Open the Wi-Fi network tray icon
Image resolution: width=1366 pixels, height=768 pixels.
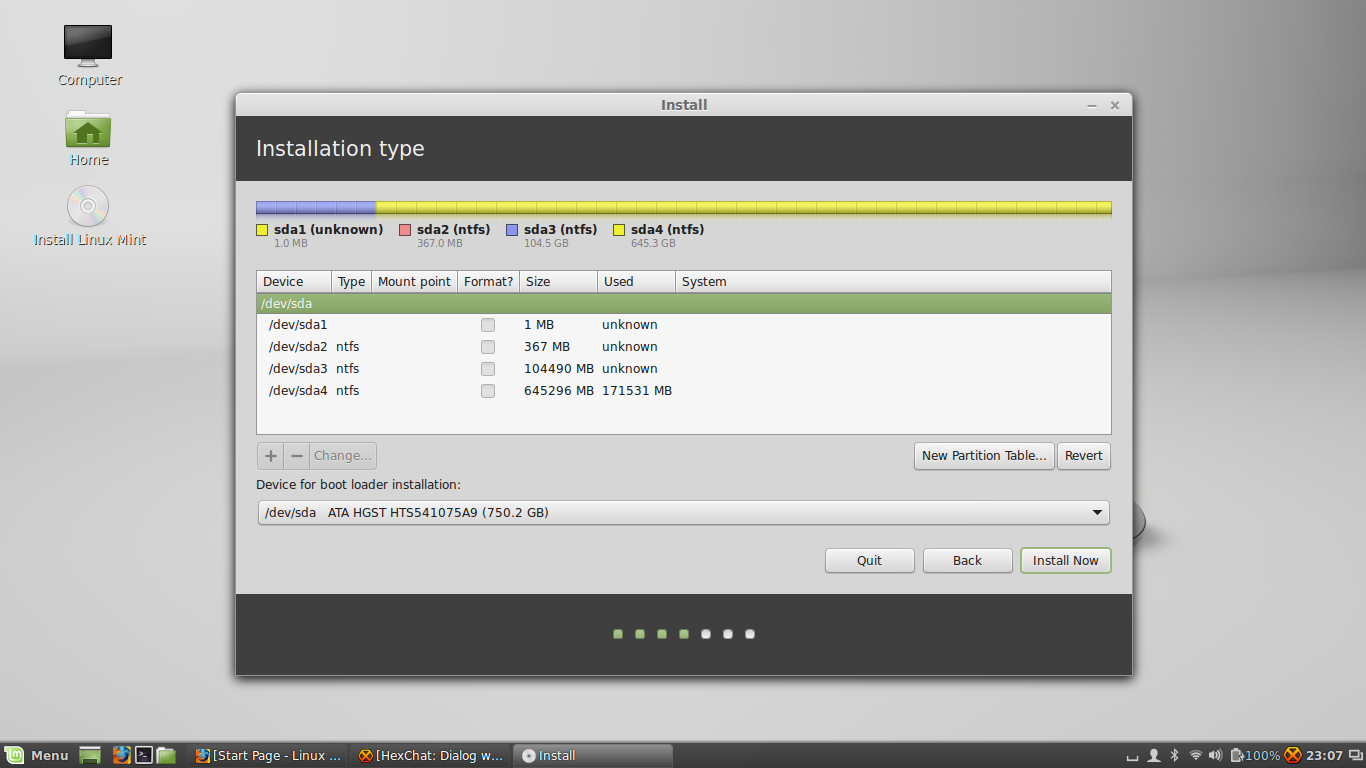[x=1195, y=755]
